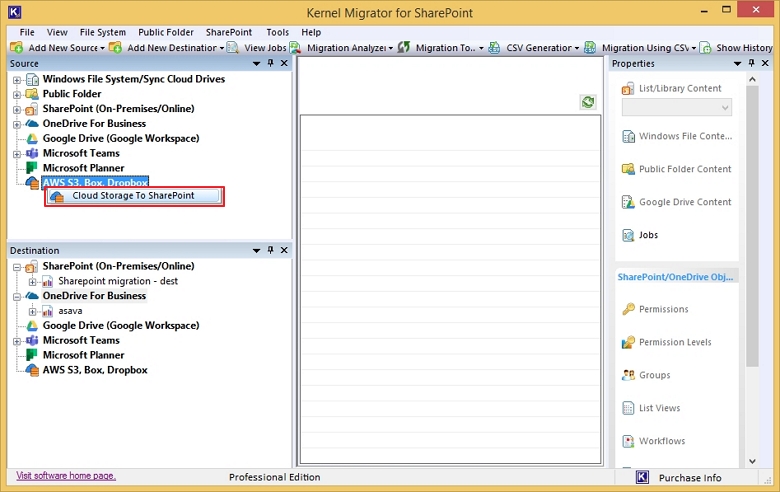Open the Source panel options dropdown arrow
This screenshot has height=492, width=780.
257,64
